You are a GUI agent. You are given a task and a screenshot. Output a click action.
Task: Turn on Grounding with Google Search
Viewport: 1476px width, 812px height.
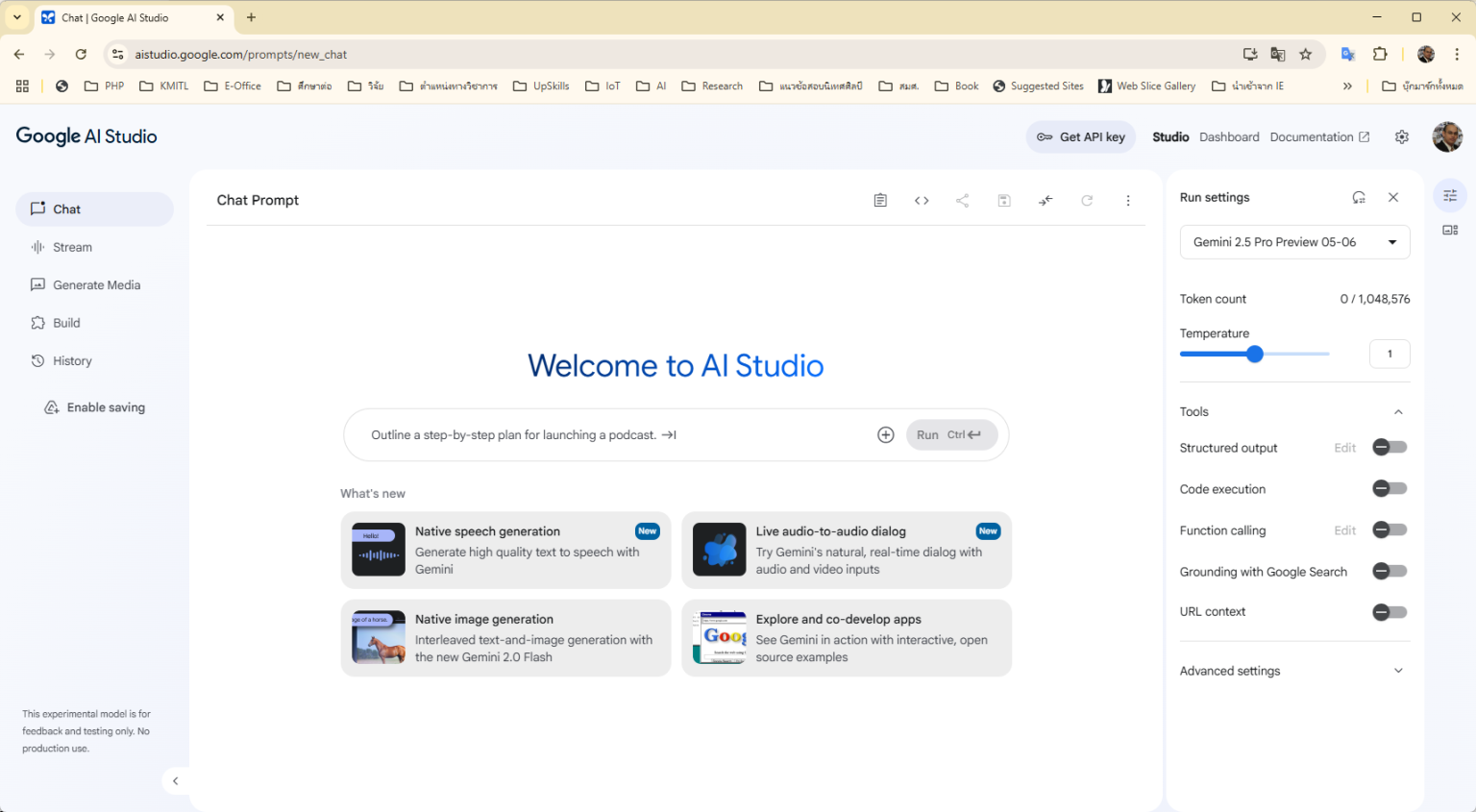(x=1389, y=571)
